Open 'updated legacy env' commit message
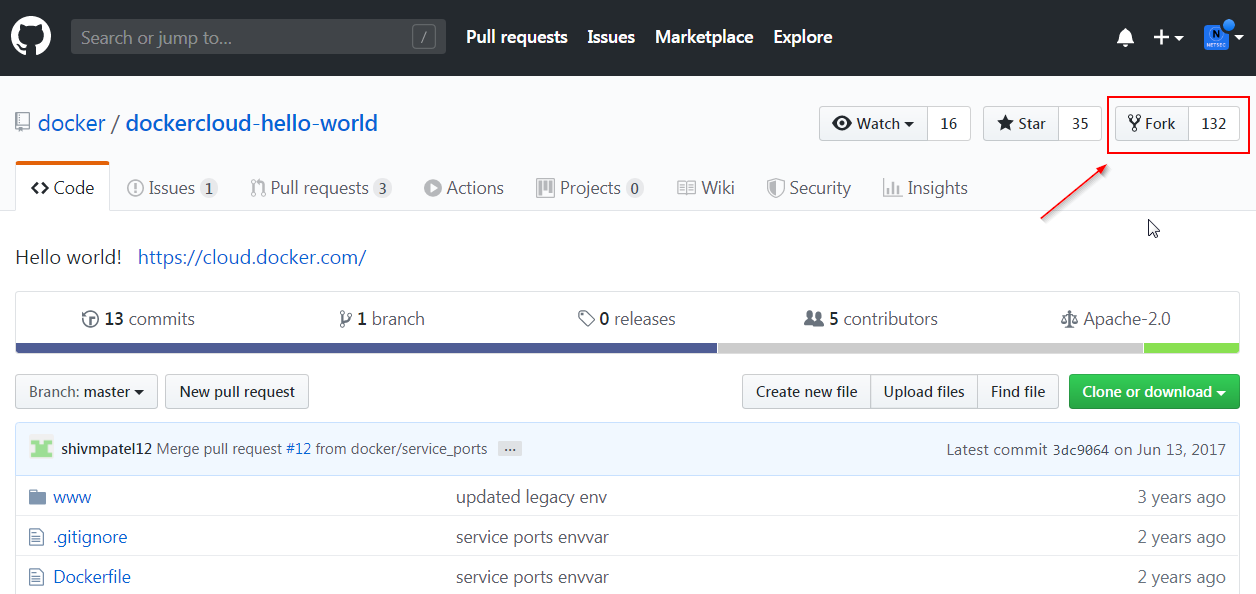The width and height of the screenshot is (1256, 594). pos(531,497)
